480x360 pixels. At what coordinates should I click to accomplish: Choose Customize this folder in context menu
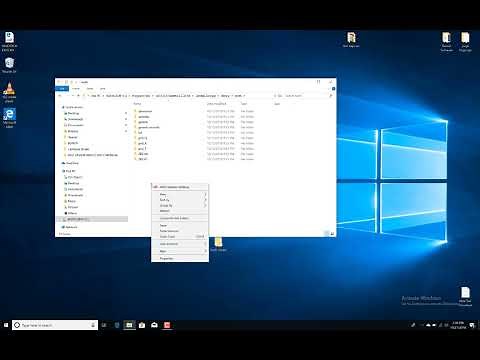(180, 218)
